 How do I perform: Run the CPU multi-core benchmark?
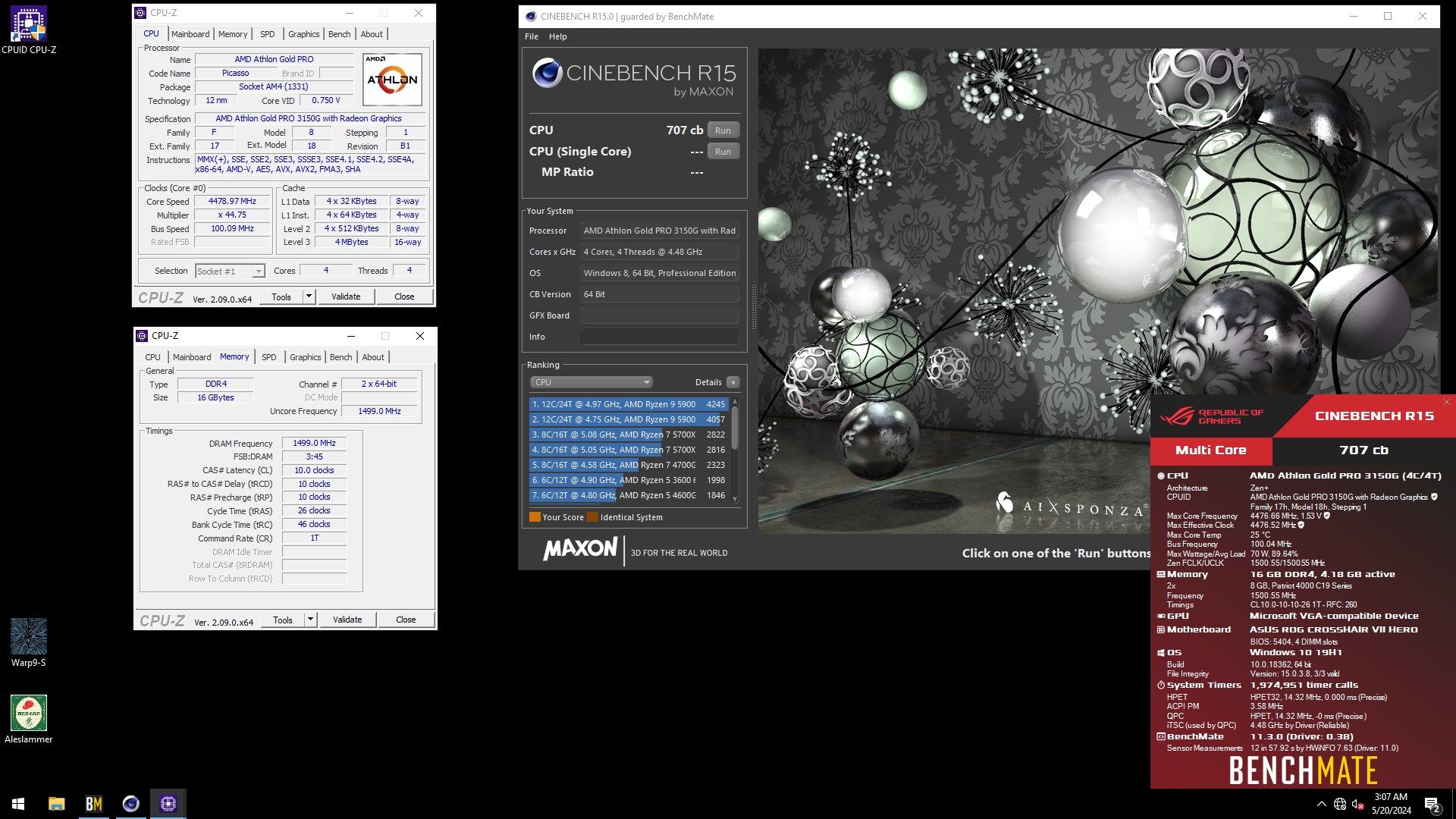coord(723,130)
